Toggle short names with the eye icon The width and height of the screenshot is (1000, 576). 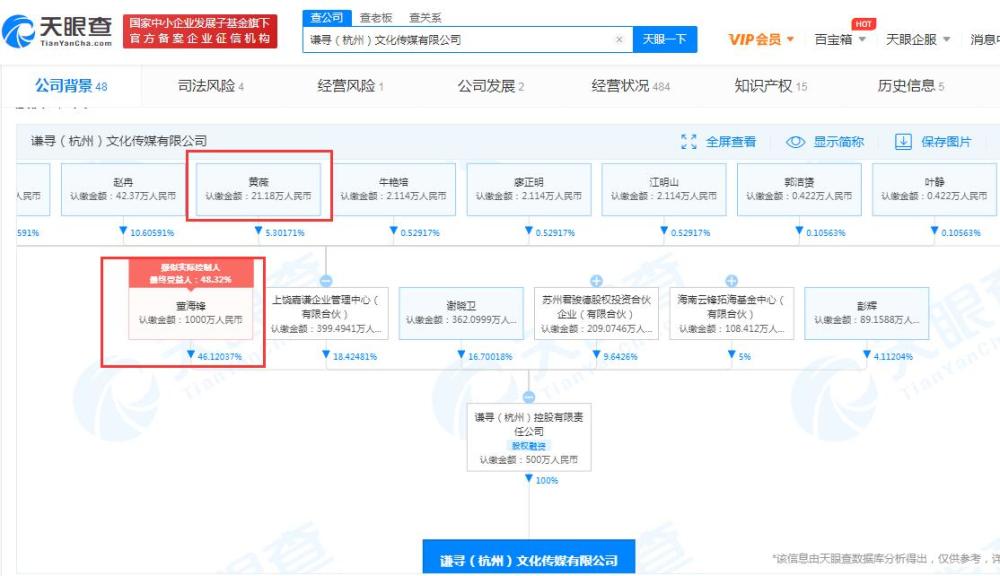795,142
